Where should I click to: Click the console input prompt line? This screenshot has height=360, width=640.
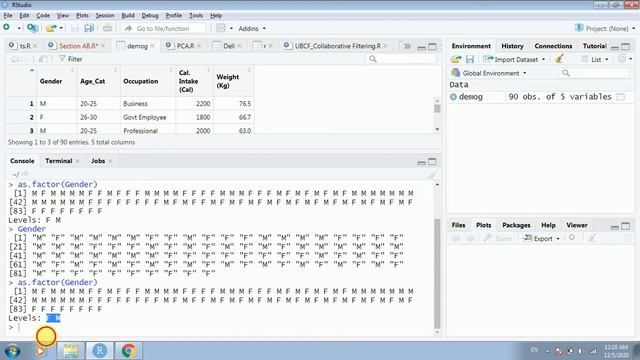tap(220, 327)
